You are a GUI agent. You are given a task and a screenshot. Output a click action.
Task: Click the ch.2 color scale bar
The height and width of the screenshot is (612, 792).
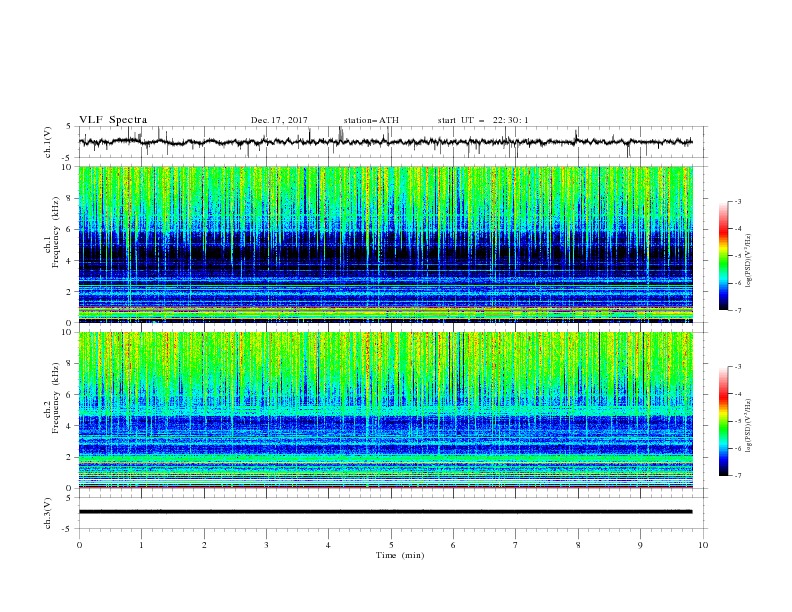pos(724,421)
